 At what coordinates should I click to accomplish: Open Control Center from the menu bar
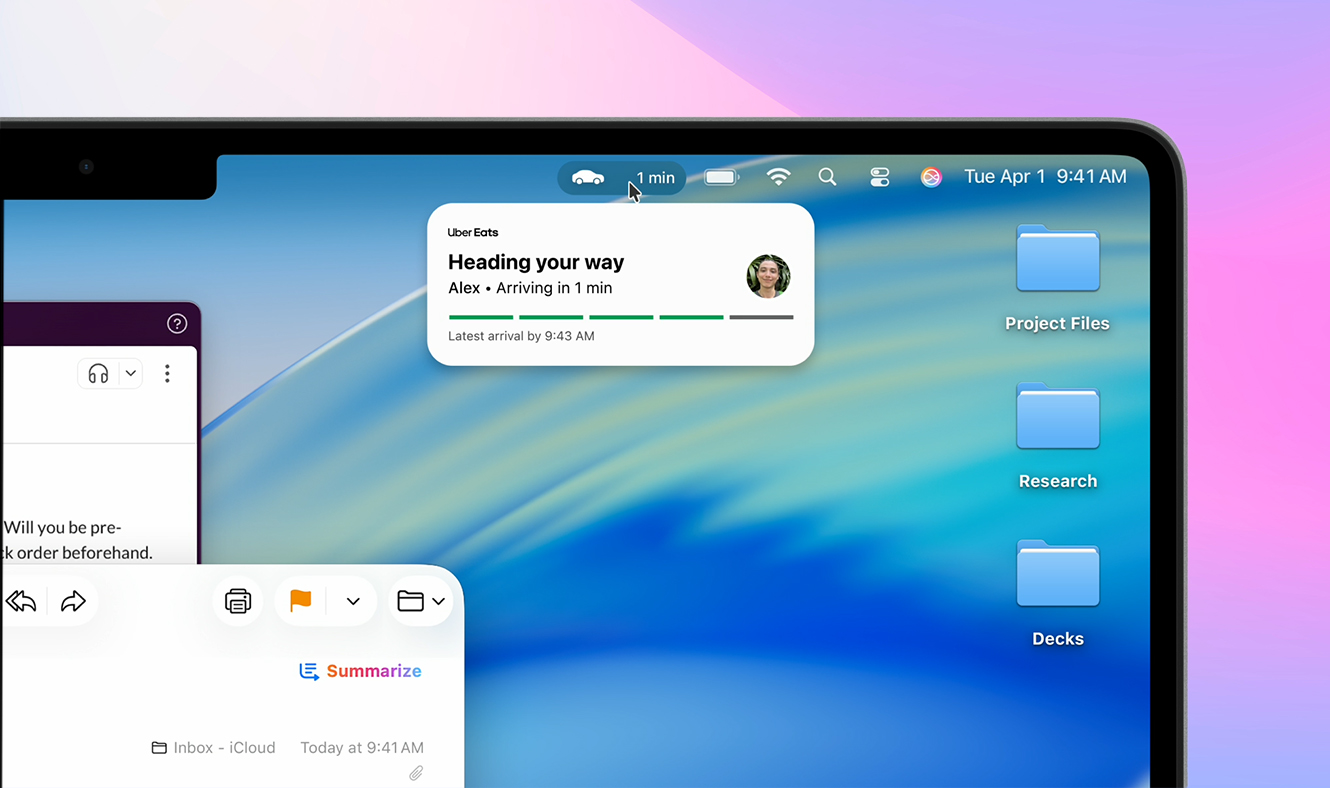(879, 177)
